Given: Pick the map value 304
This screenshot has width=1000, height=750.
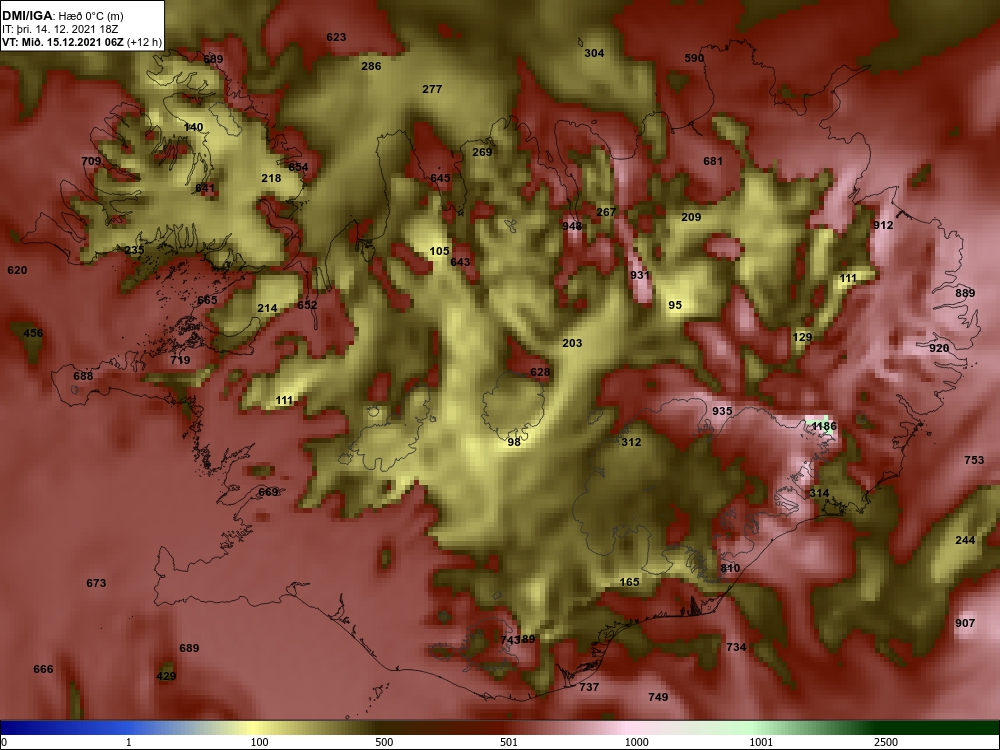Looking at the screenshot, I should tap(594, 54).
